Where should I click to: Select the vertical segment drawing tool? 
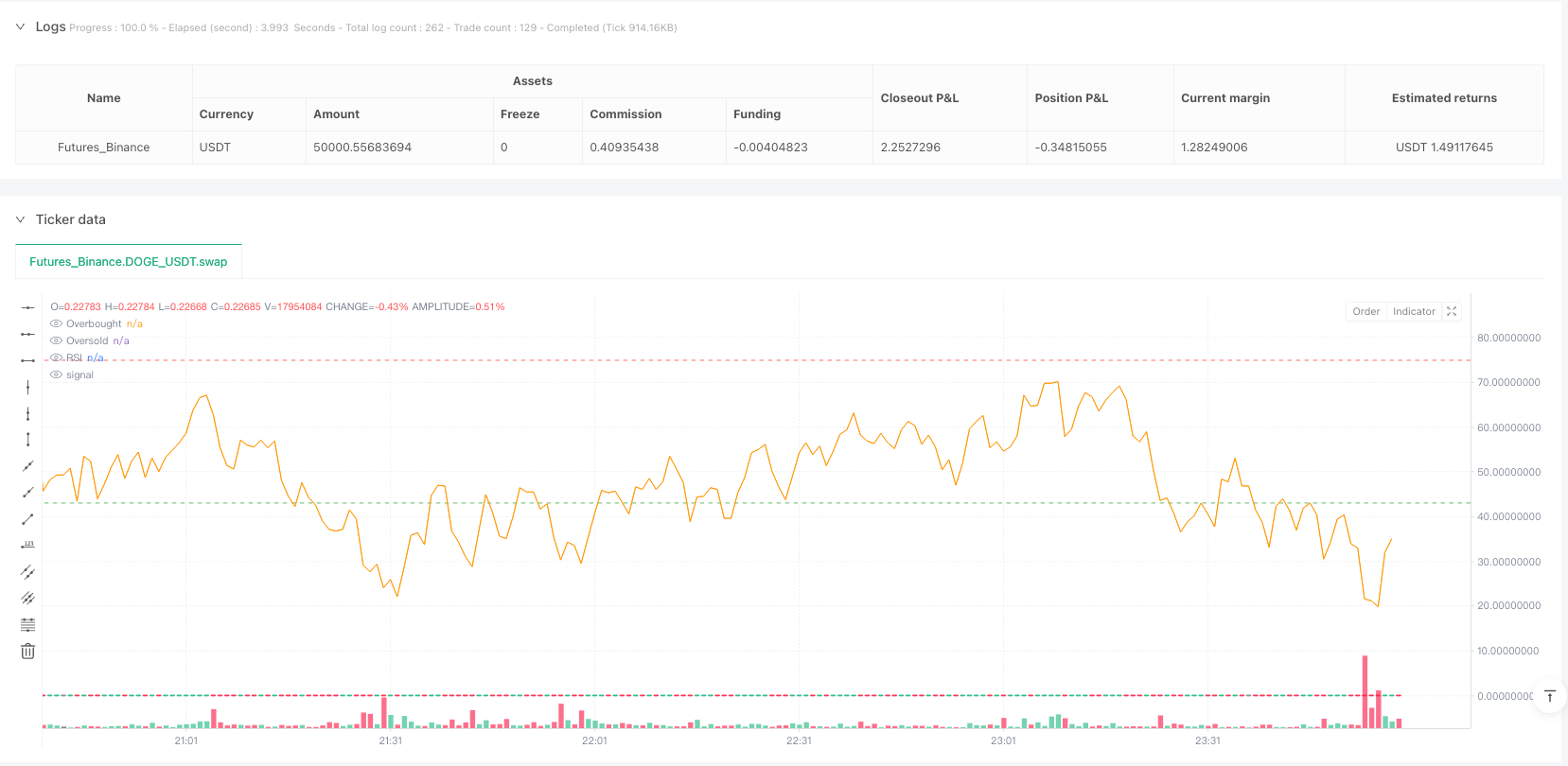click(x=27, y=440)
